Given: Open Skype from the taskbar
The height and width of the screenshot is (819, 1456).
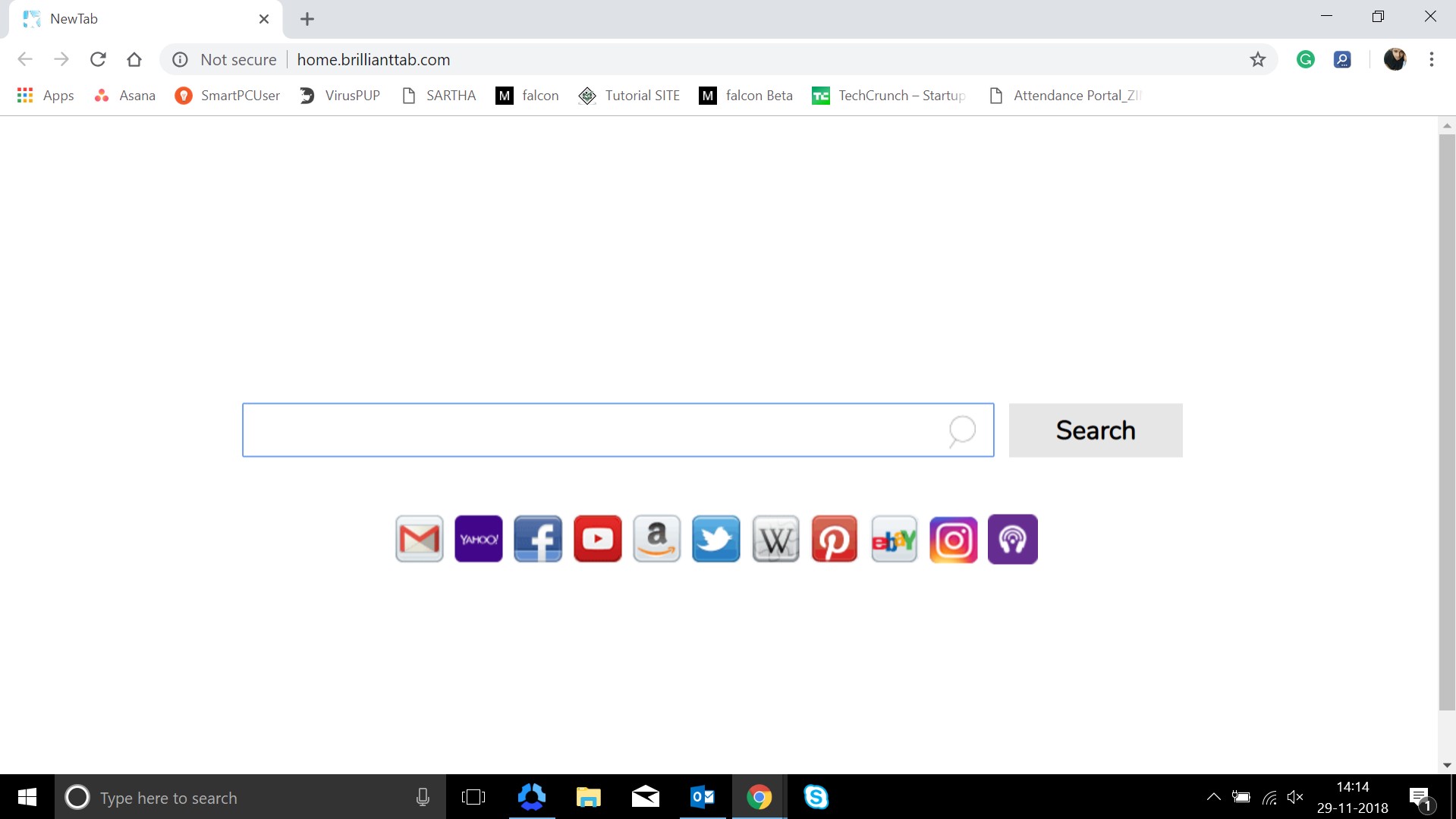Looking at the screenshot, I should (x=816, y=797).
